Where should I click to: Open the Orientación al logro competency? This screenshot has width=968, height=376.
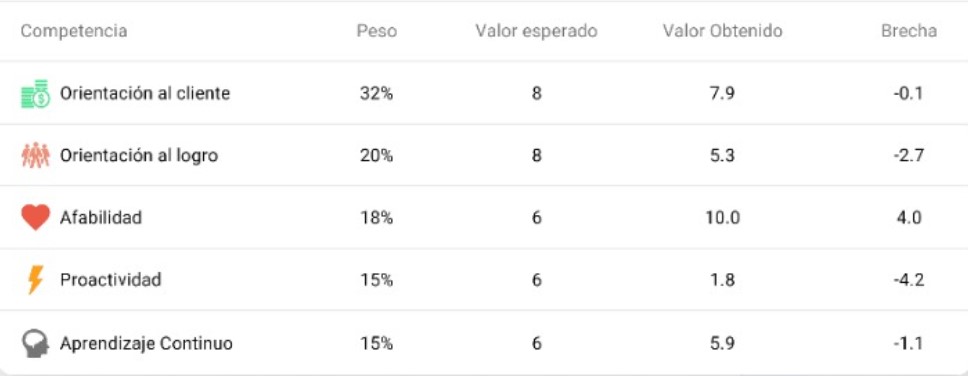(x=139, y=156)
